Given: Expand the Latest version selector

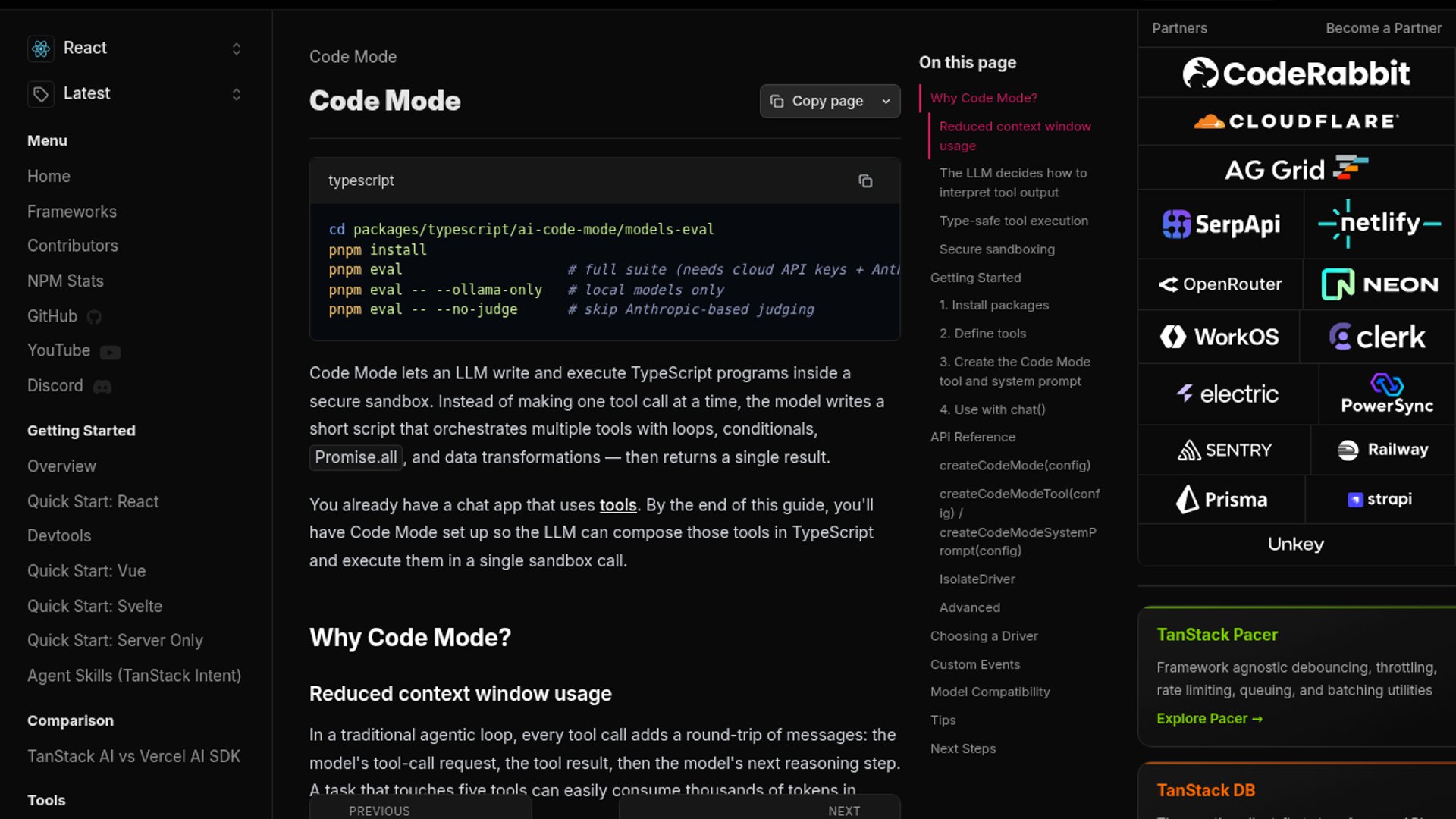Looking at the screenshot, I should [236, 94].
